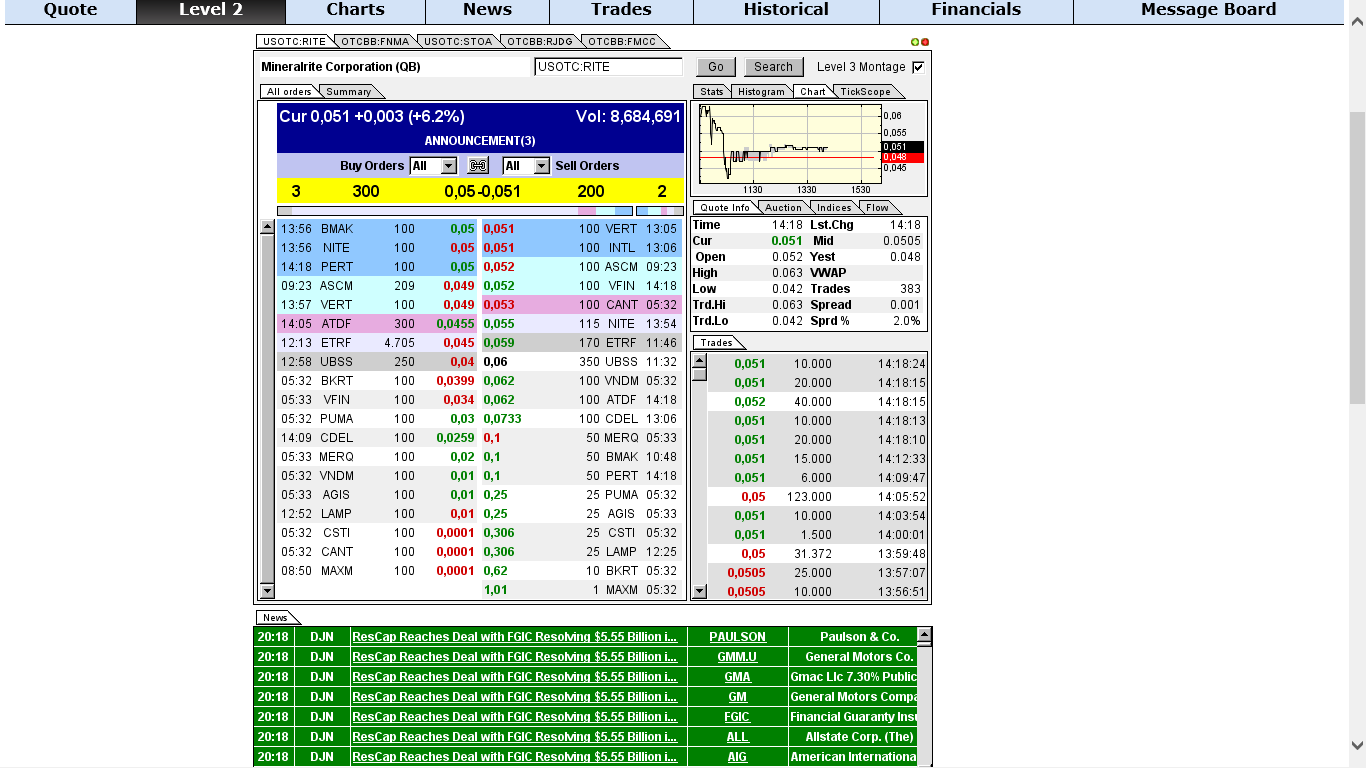Click the page scrollbar down arrow
The image size is (1366, 768).
(x=1357, y=745)
